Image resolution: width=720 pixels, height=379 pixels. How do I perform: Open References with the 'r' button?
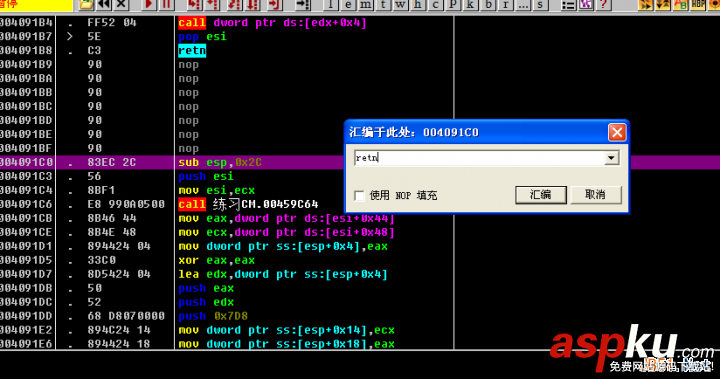pos(506,5)
